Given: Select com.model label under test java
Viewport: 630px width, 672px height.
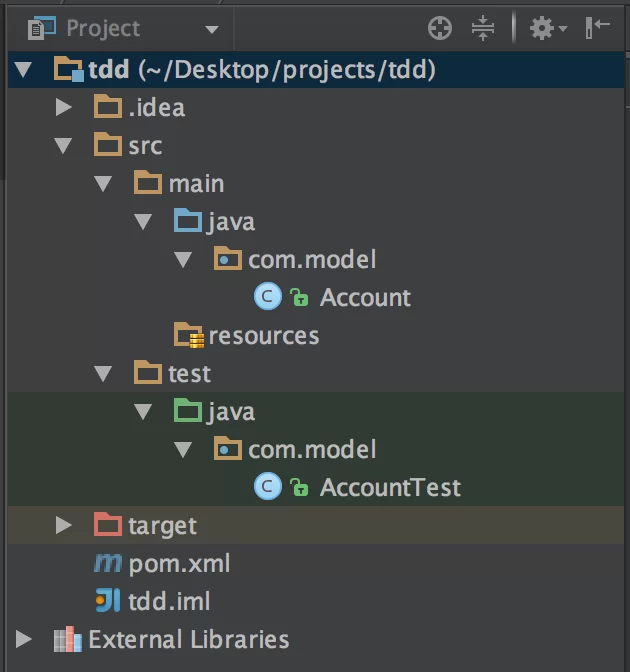Looking at the screenshot, I should (312, 449).
